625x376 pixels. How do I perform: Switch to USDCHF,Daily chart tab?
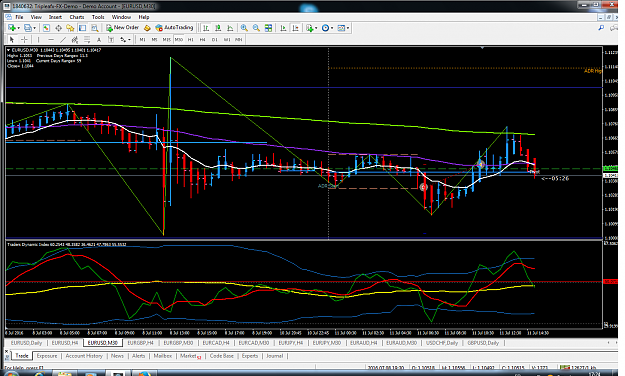pos(442,343)
